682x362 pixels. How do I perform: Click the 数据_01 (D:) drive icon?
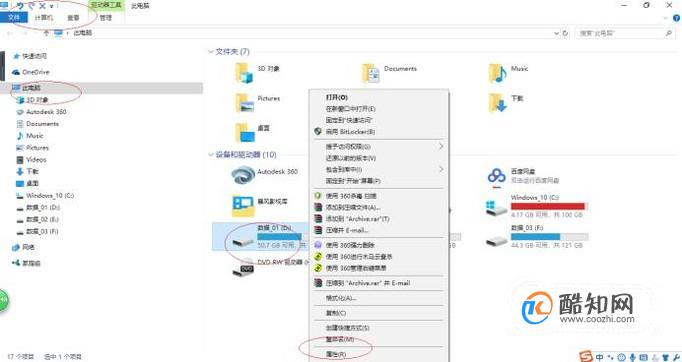point(243,241)
